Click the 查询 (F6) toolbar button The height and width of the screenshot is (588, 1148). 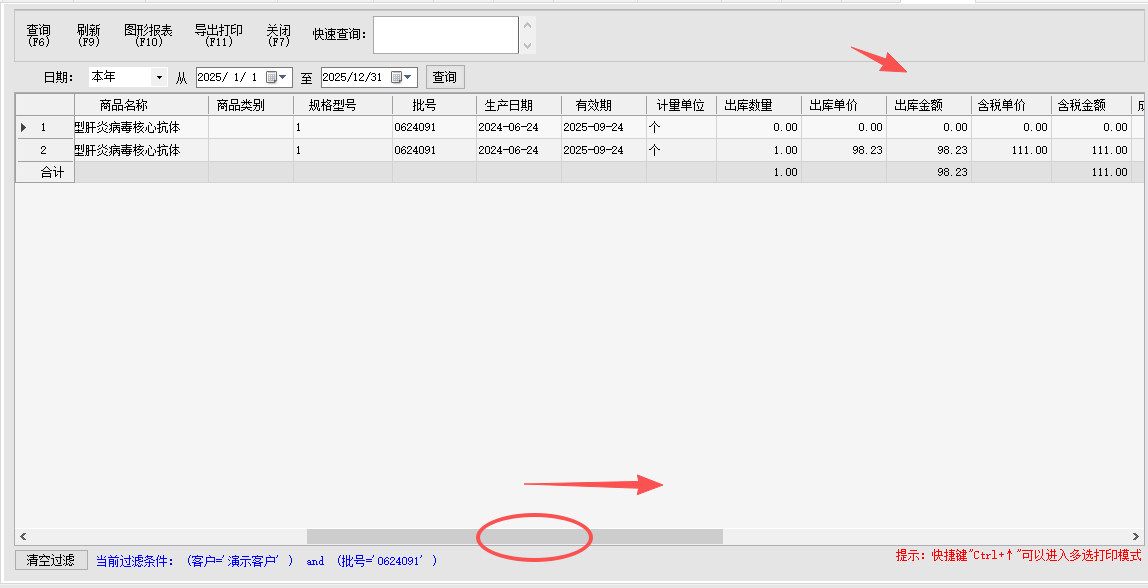[x=39, y=35]
